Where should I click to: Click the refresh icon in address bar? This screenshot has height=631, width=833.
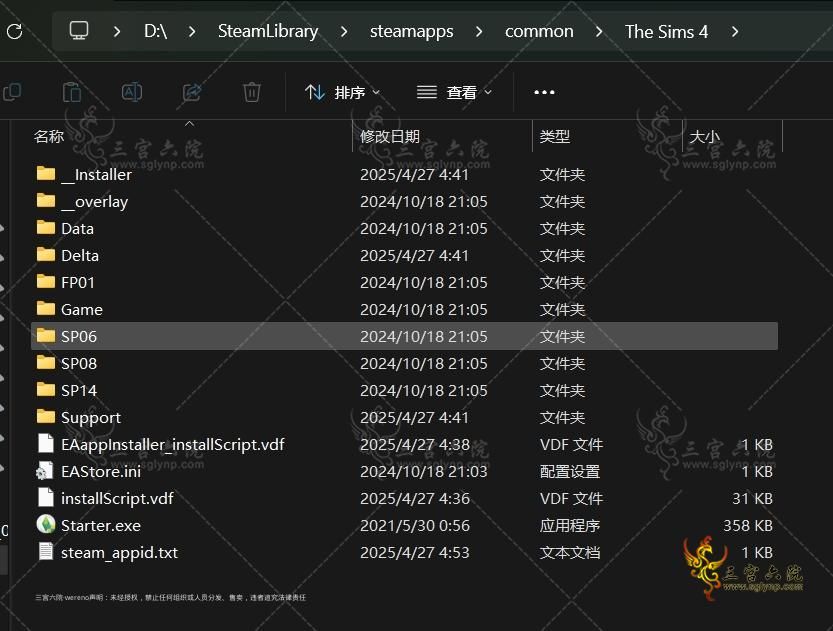14,31
